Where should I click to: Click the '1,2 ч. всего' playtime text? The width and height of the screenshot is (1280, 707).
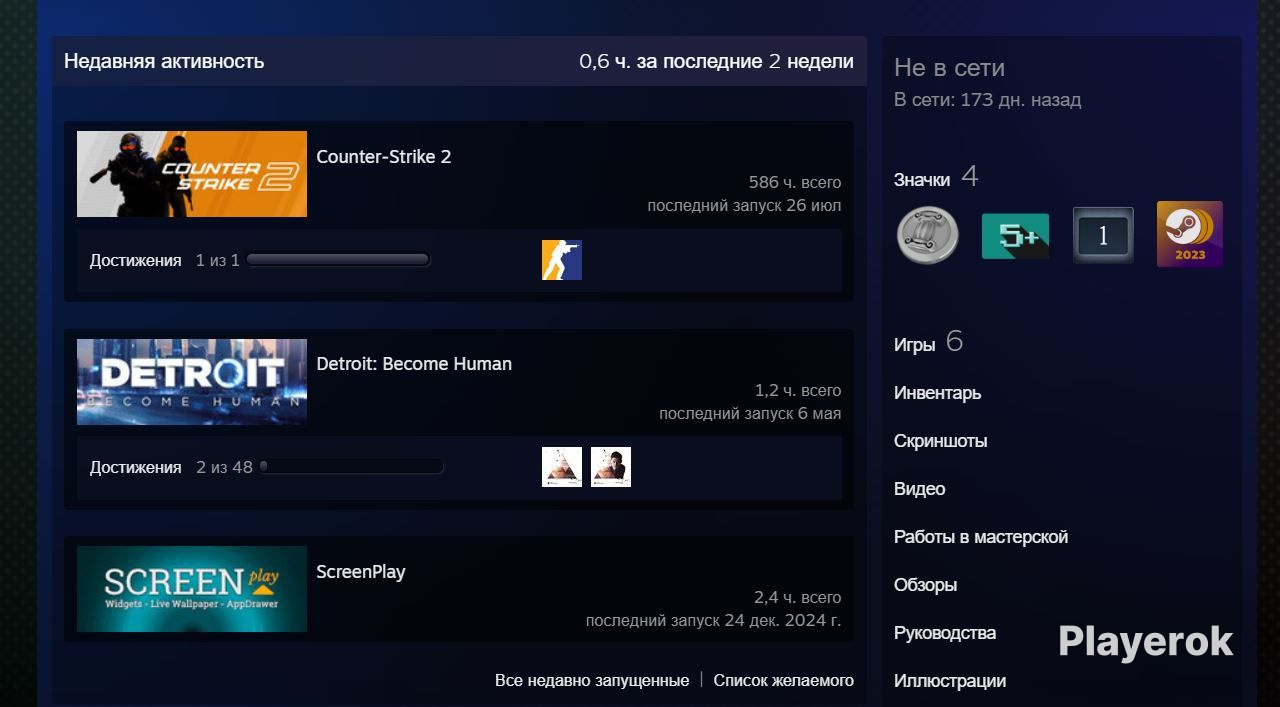[x=798, y=390]
